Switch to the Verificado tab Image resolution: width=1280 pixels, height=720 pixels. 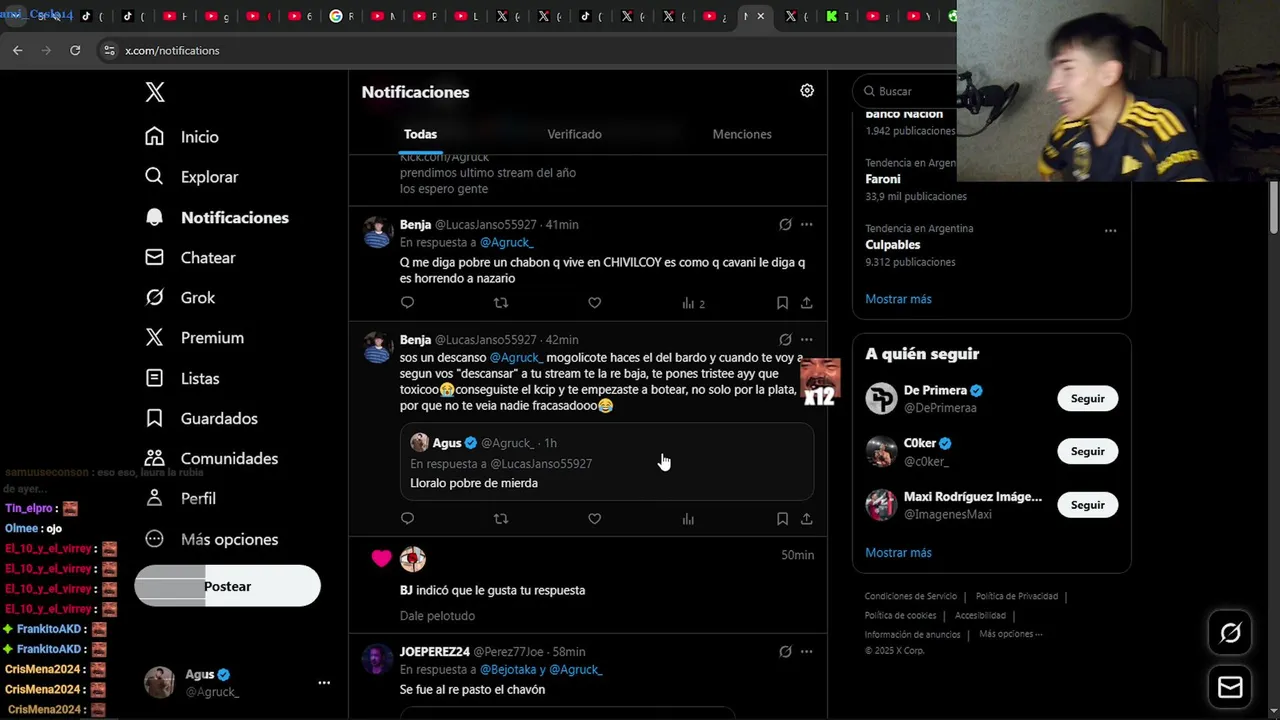574,134
